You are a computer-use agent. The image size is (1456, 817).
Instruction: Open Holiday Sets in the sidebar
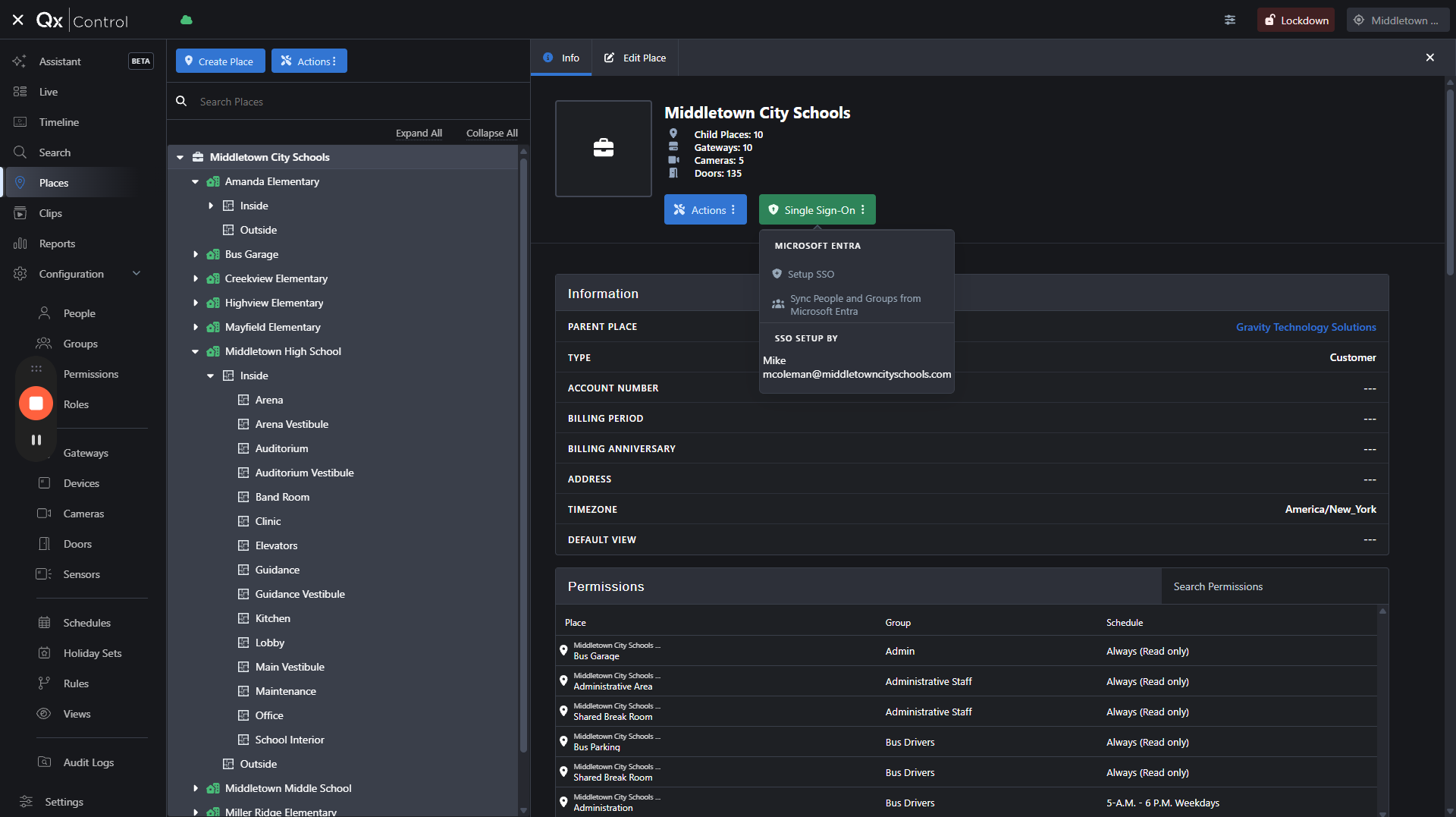click(92, 653)
